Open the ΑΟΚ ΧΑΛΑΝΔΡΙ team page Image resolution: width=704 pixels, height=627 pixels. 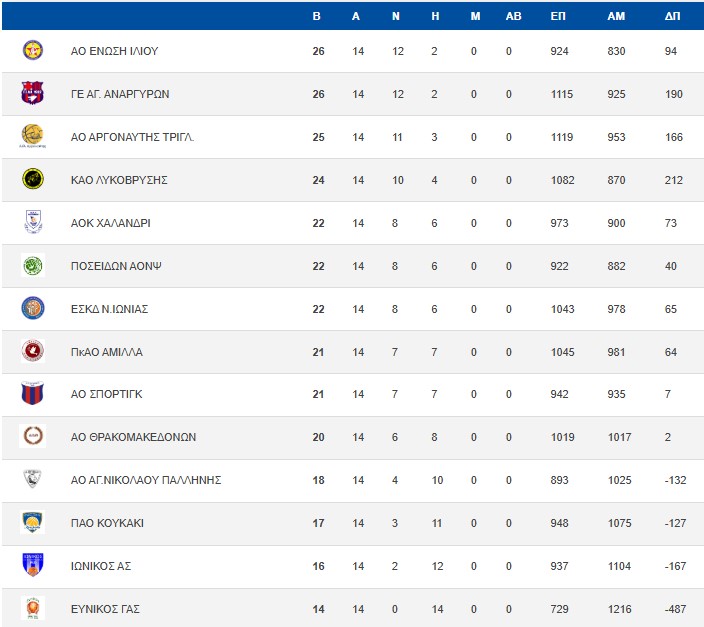pos(111,223)
